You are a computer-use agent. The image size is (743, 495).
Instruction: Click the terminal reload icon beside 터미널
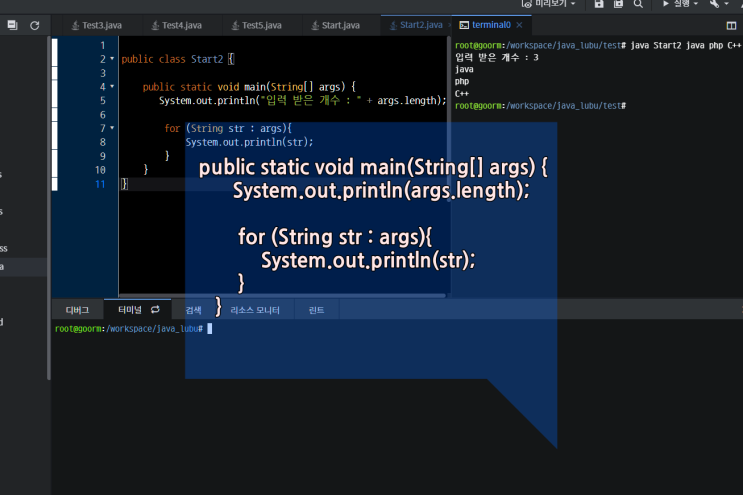[x=155, y=310]
